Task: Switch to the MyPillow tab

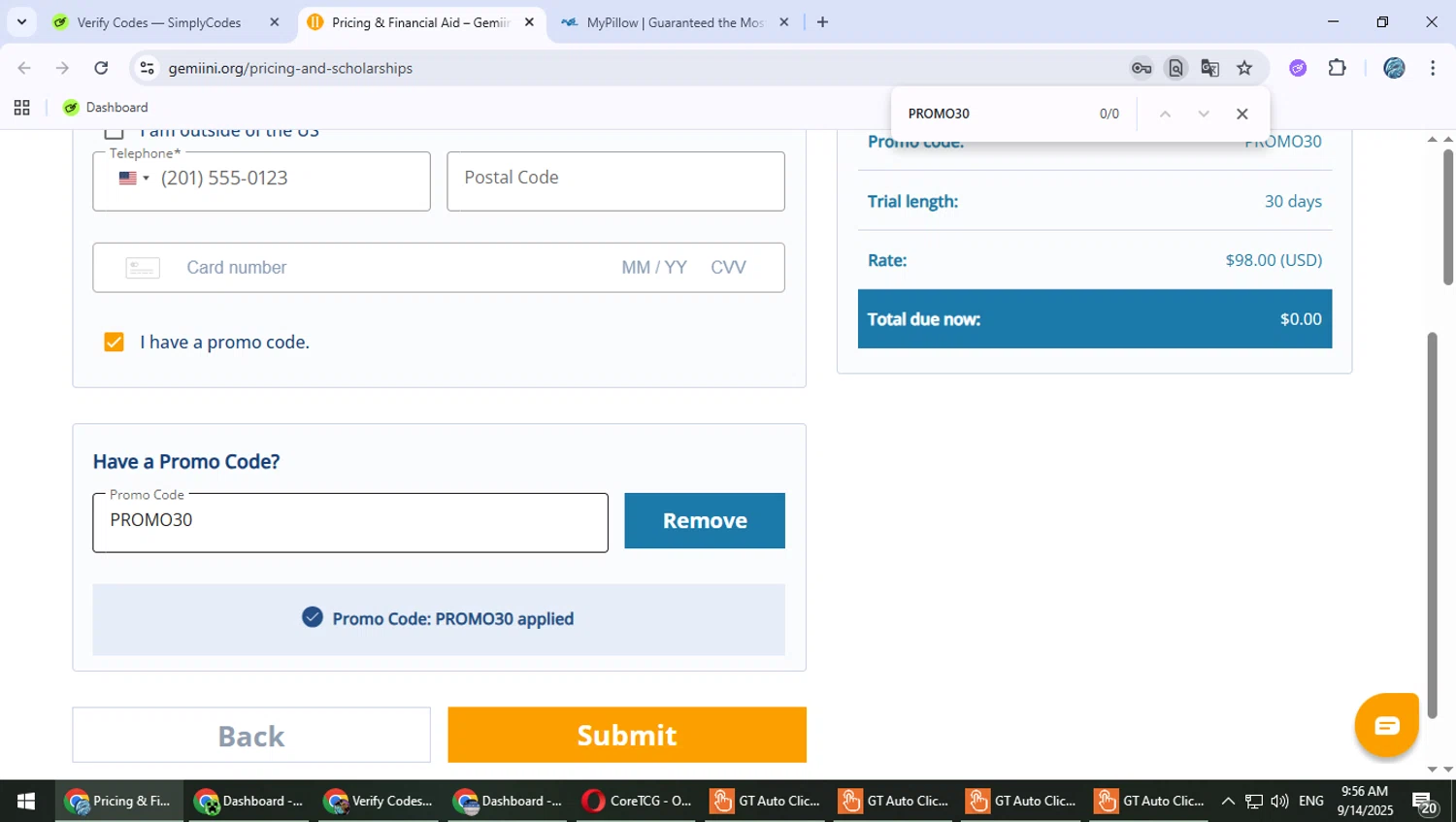Action: [x=675, y=22]
